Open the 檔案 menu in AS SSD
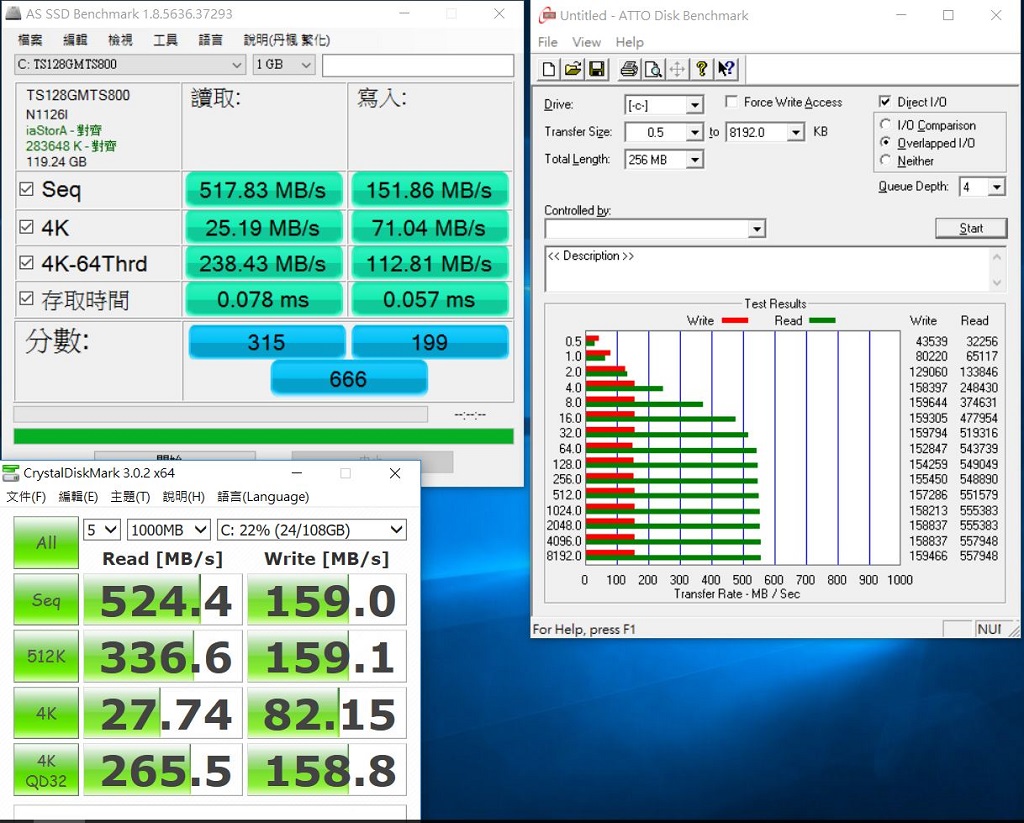 [x=30, y=40]
